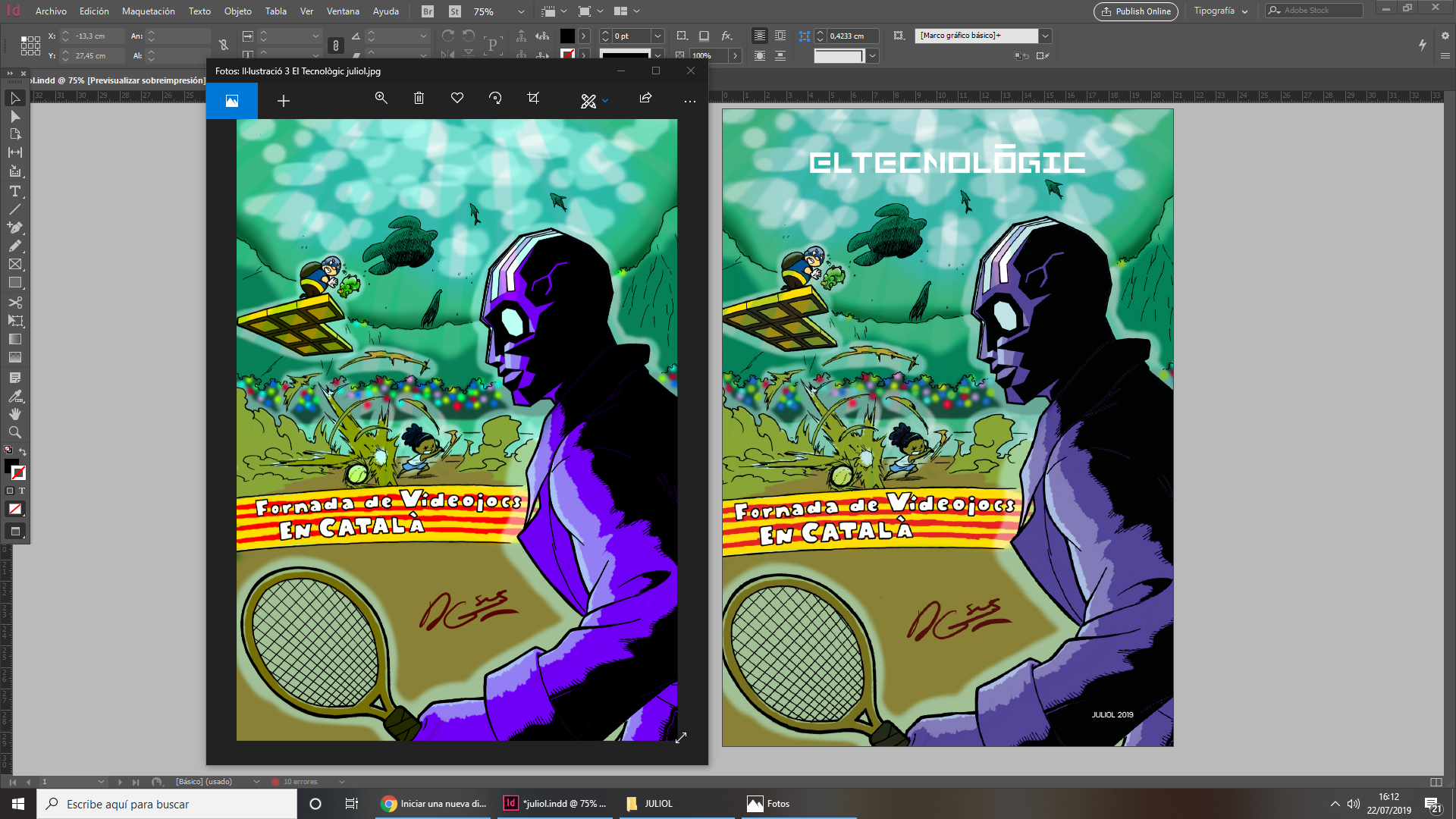Expand the preflight errors dropdown
The image size is (1456, 819).
[x=342, y=782]
